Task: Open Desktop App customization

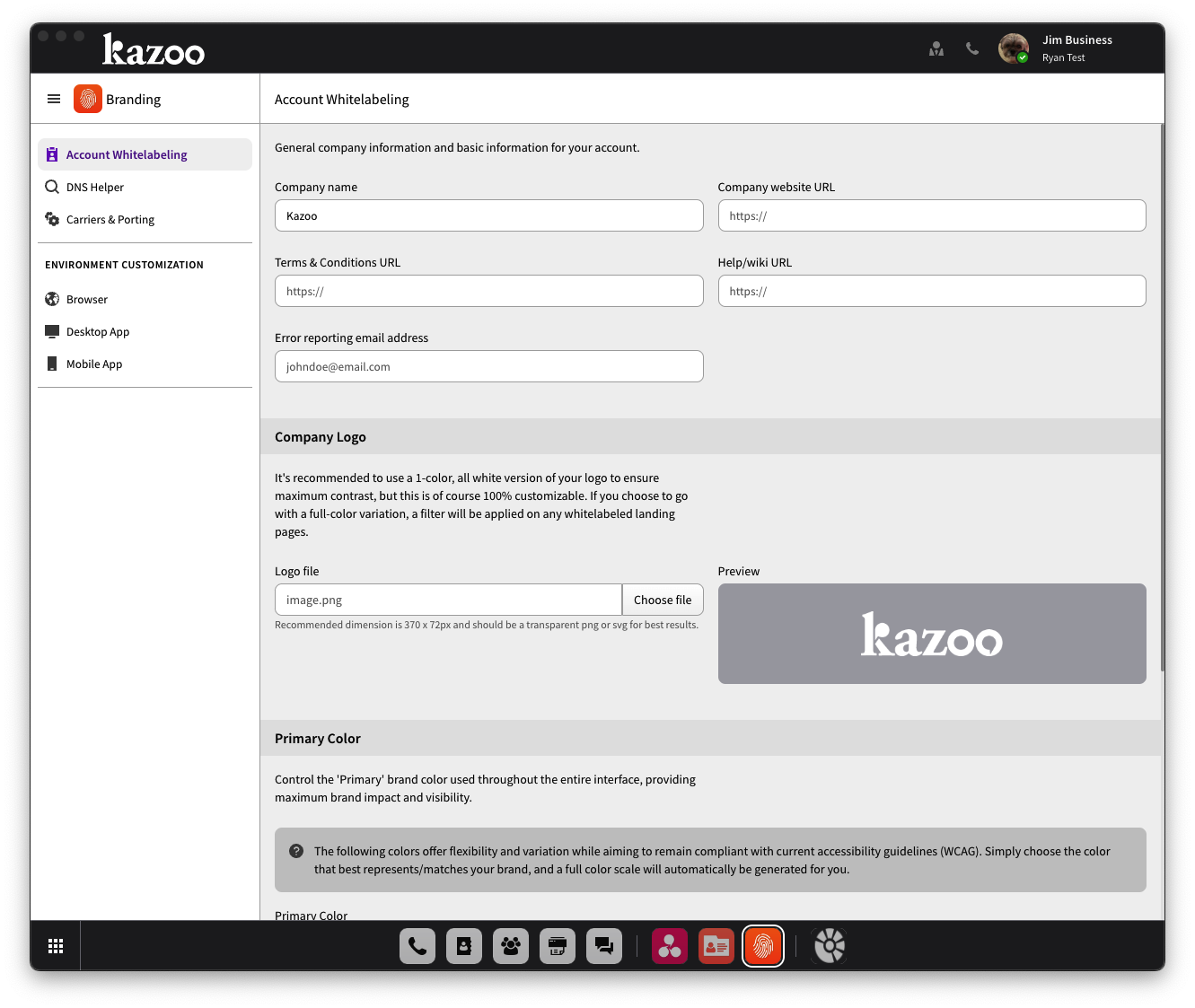Action: 145,331
